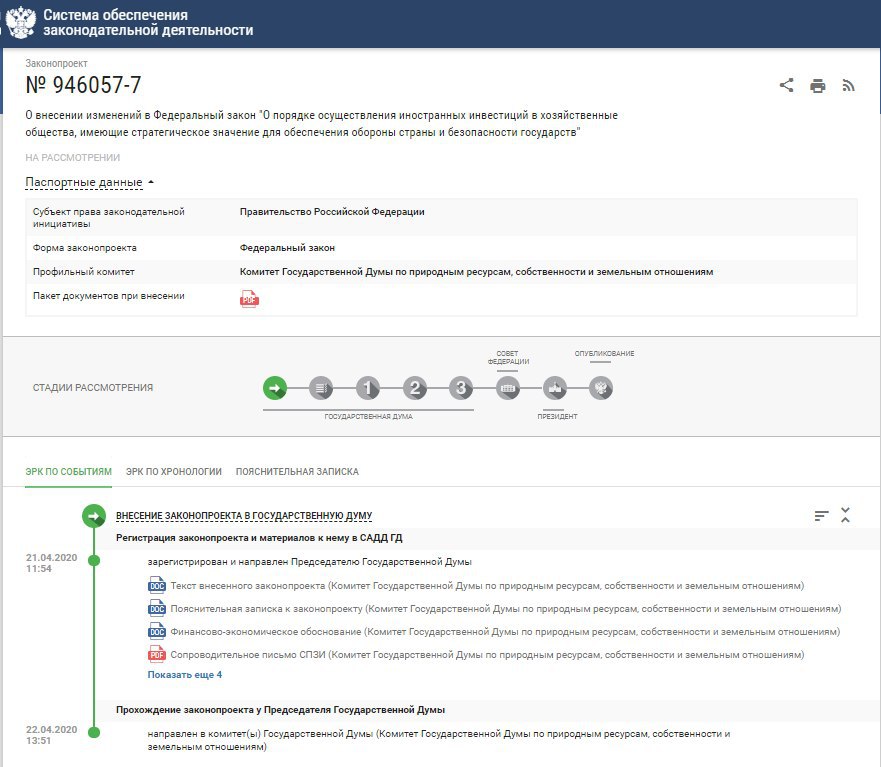Go to Система обеспечения законодательной деятельности home

[148, 22]
